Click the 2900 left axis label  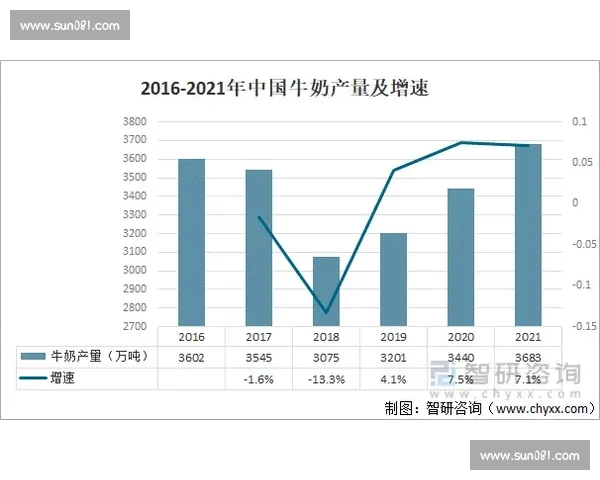point(135,289)
